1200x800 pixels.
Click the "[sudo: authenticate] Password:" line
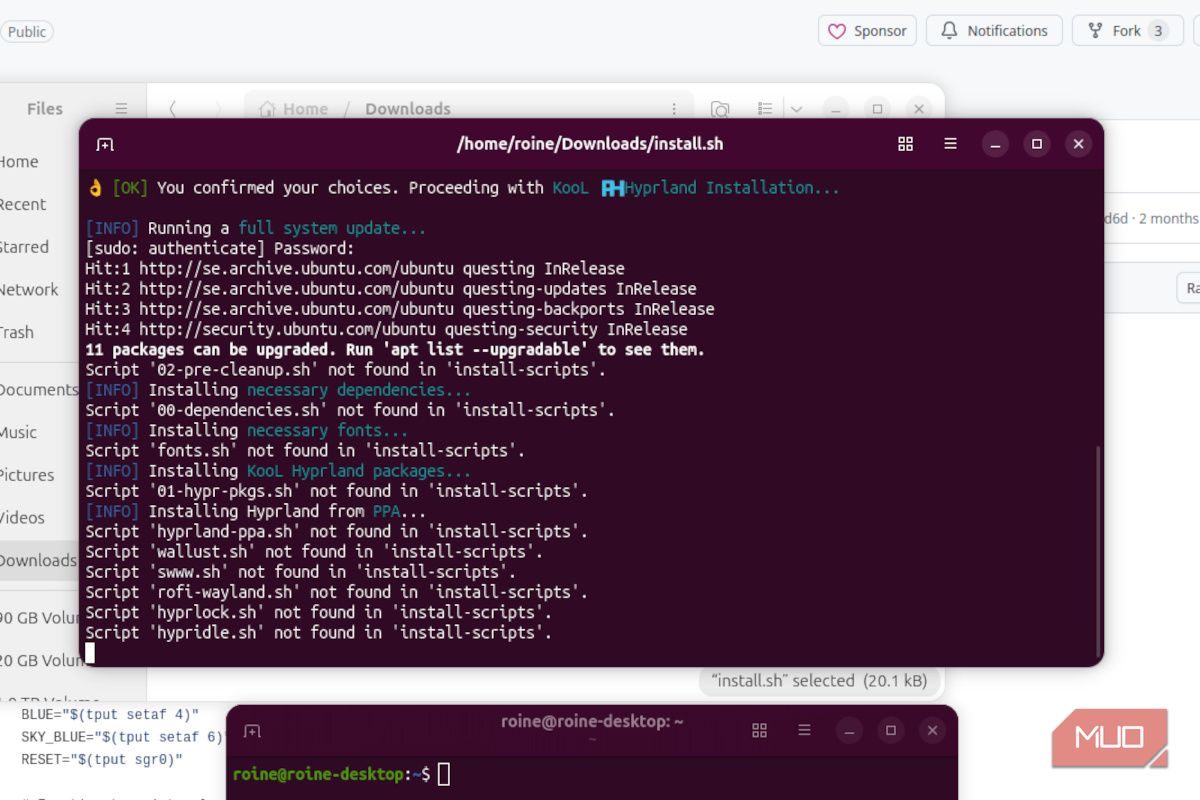pyautogui.click(x=220, y=248)
